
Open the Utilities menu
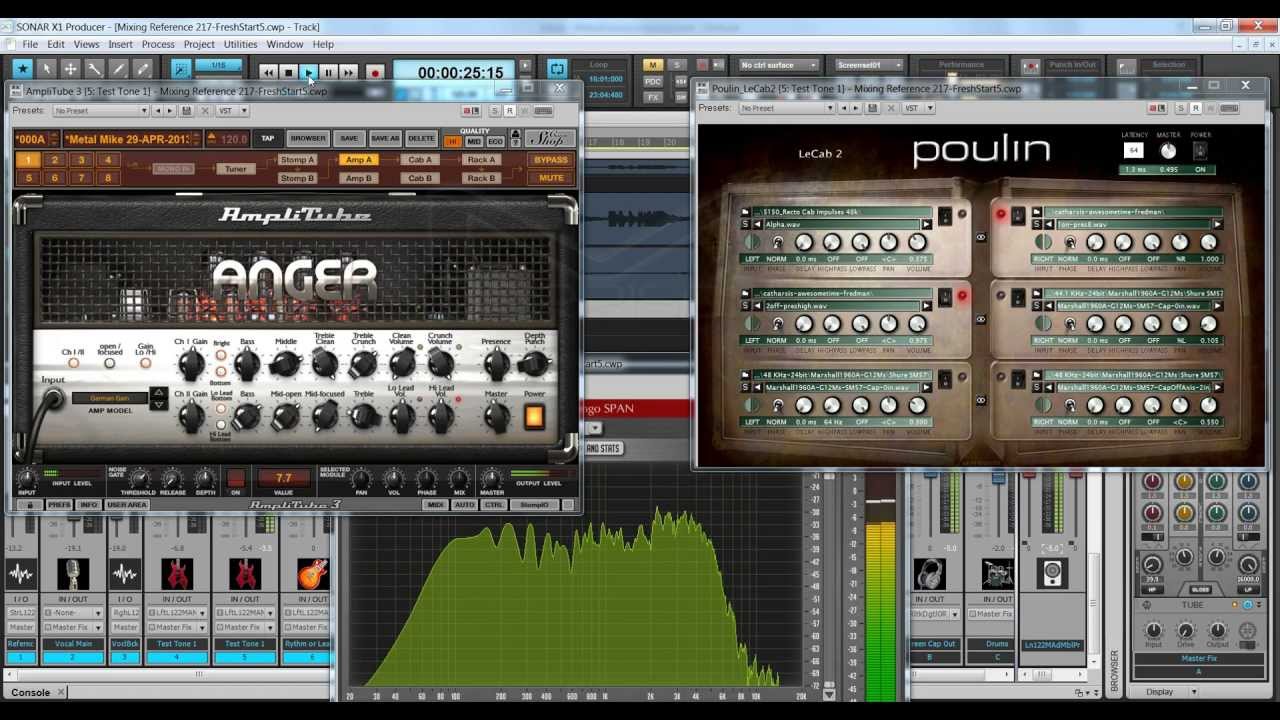(240, 44)
